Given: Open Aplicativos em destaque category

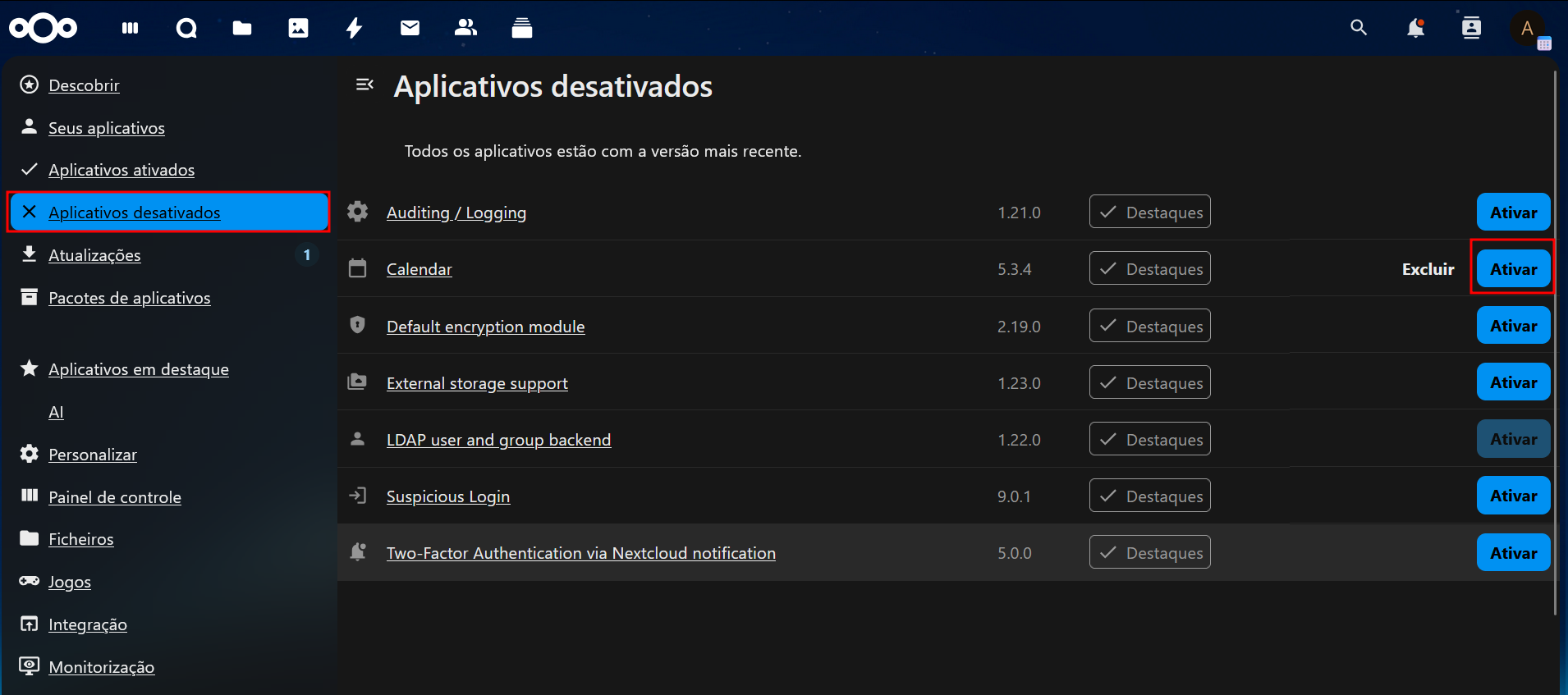Looking at the screenshot, I should coord(139,369).
